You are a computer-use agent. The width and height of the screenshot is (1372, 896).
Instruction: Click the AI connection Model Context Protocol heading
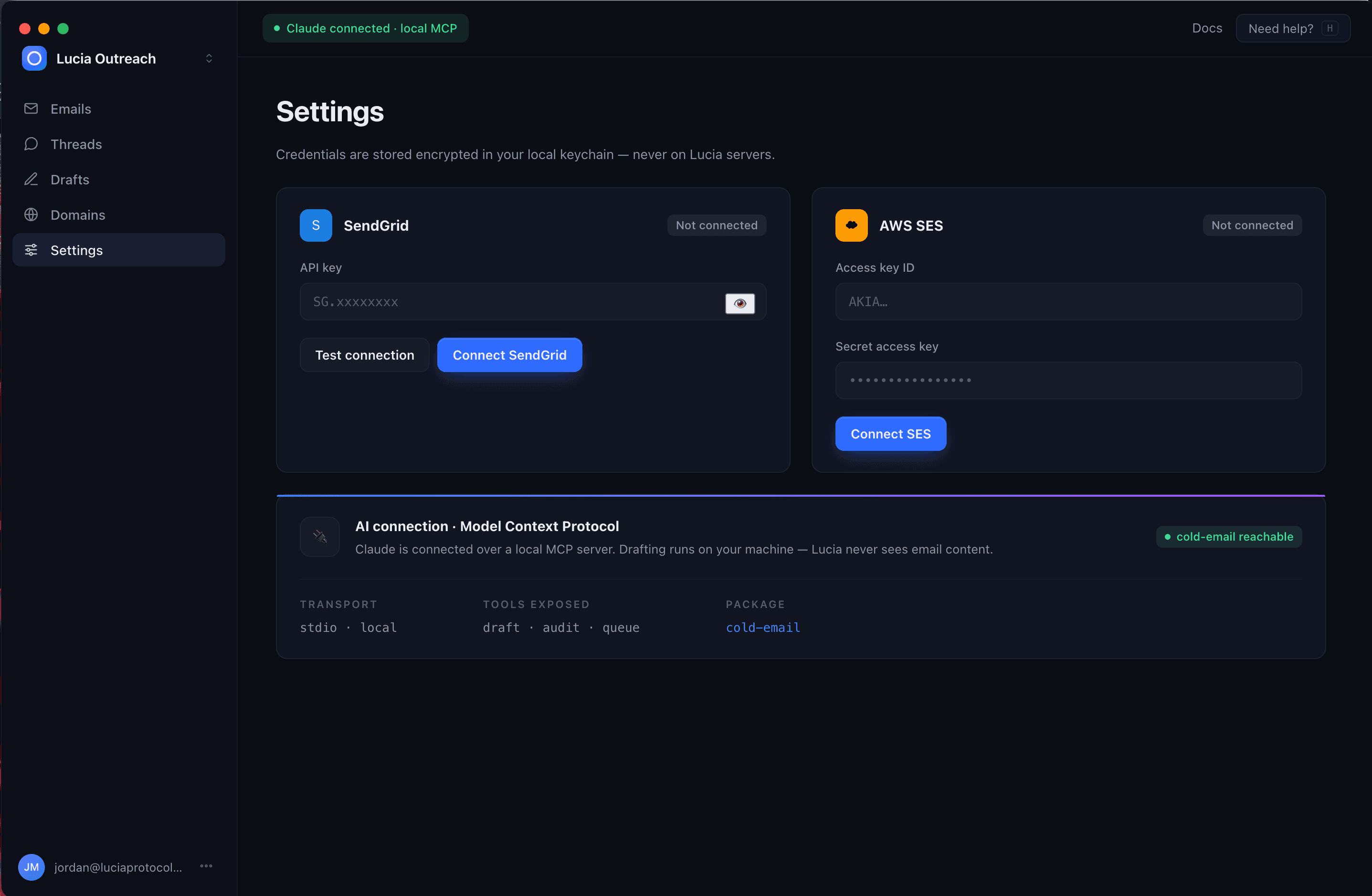(x=487, y=526)
